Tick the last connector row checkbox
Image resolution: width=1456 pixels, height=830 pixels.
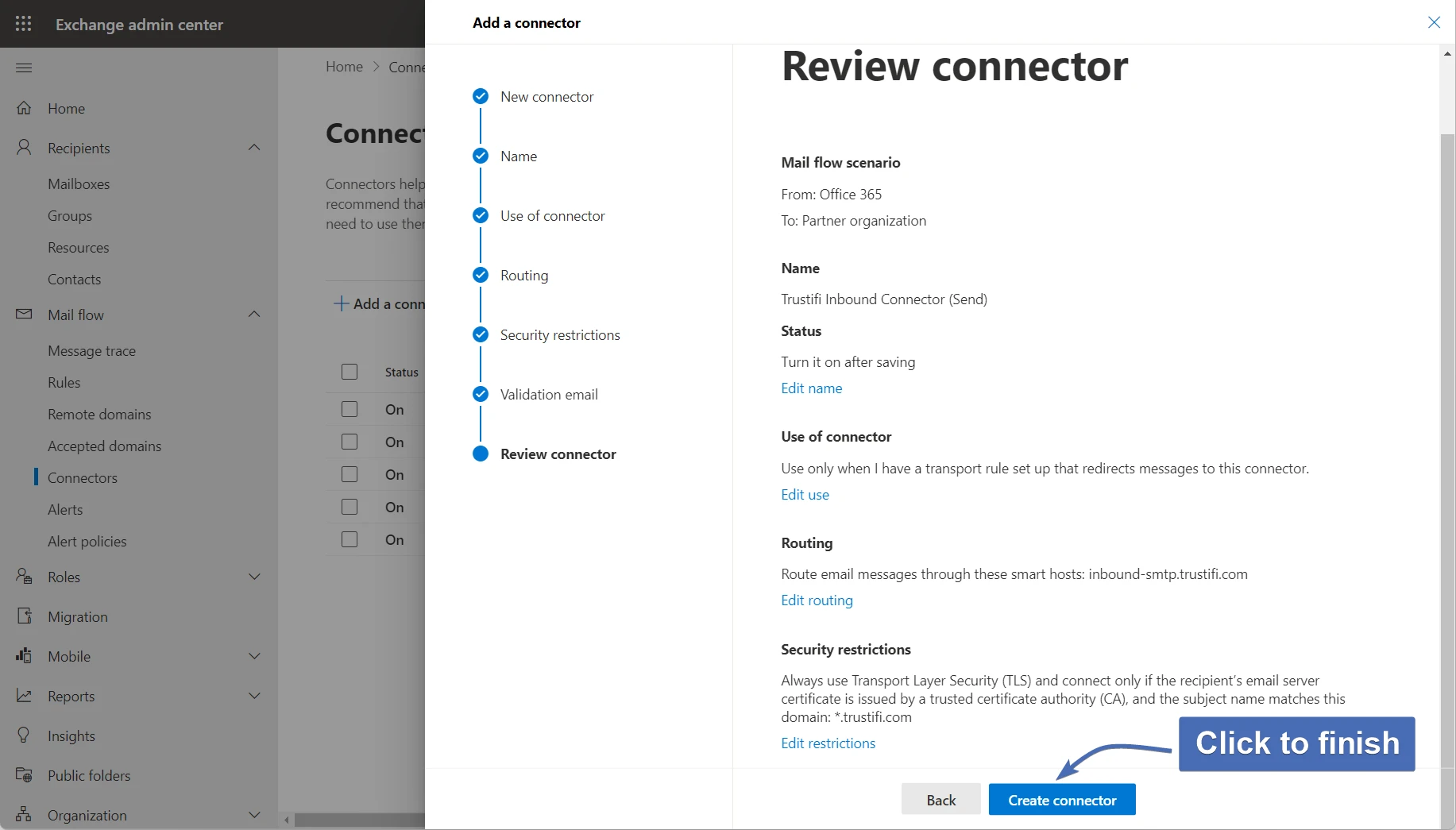coord(350,539)
